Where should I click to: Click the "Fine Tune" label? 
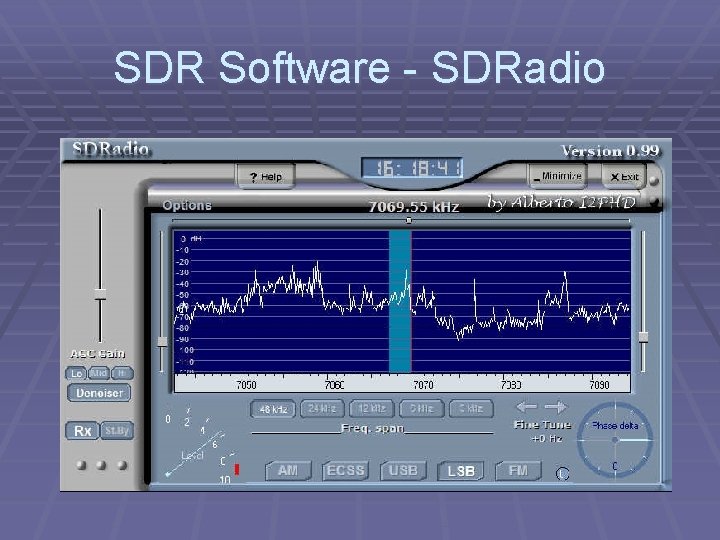click(x=542, y=425)
